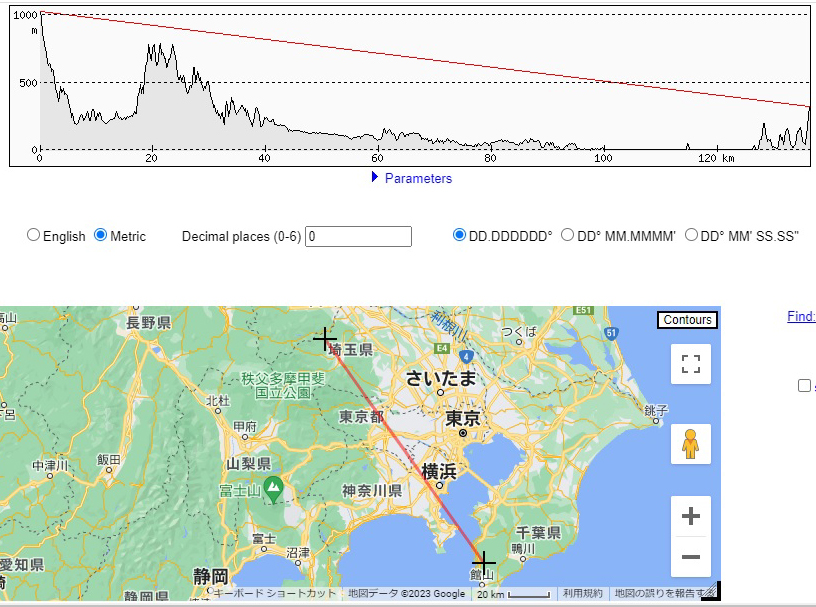Choose DD.DDDDDD° coordinate format
816x607 pixels.
(x=459, y=235)
